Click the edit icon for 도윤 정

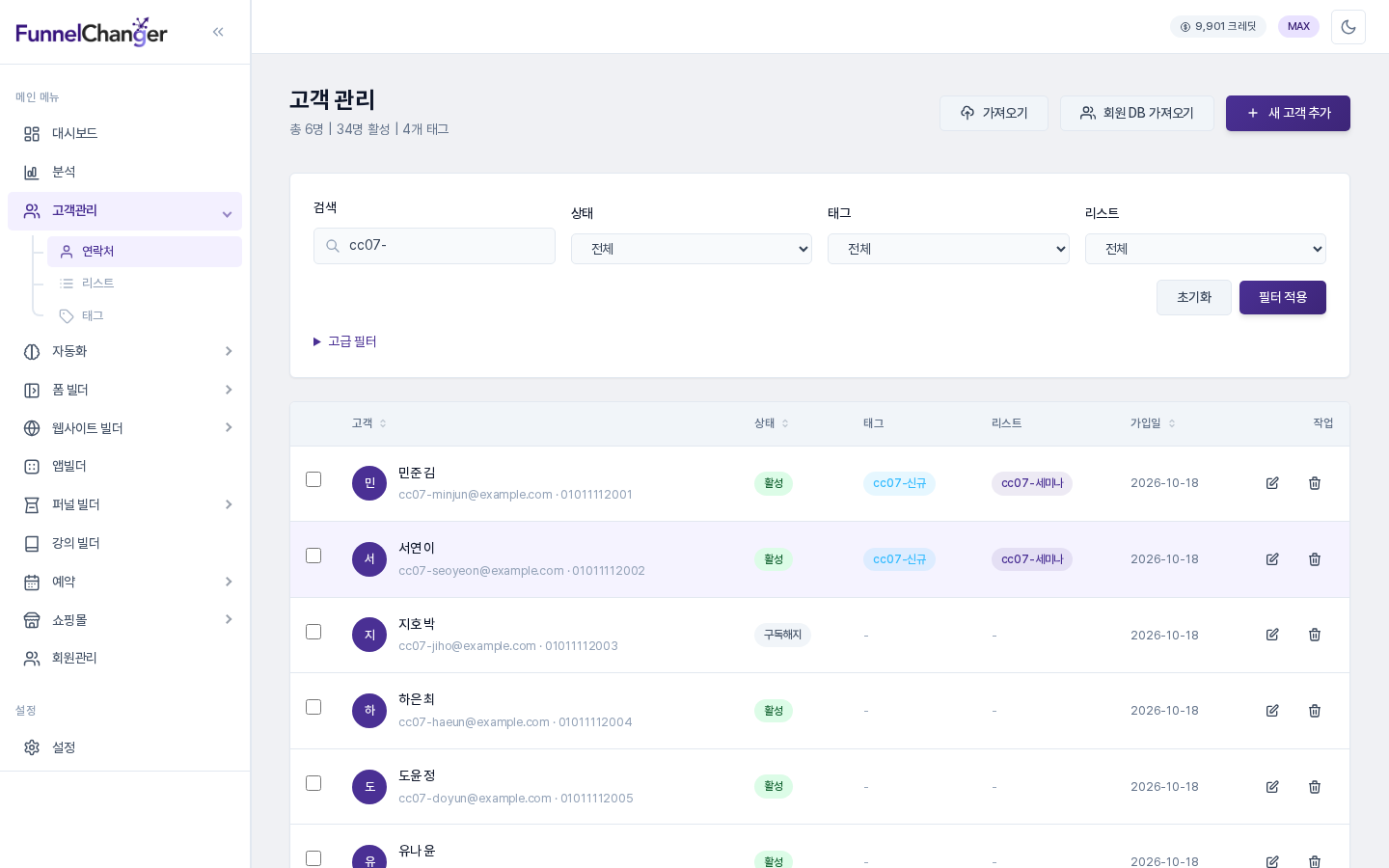(x=1272, y=787)
